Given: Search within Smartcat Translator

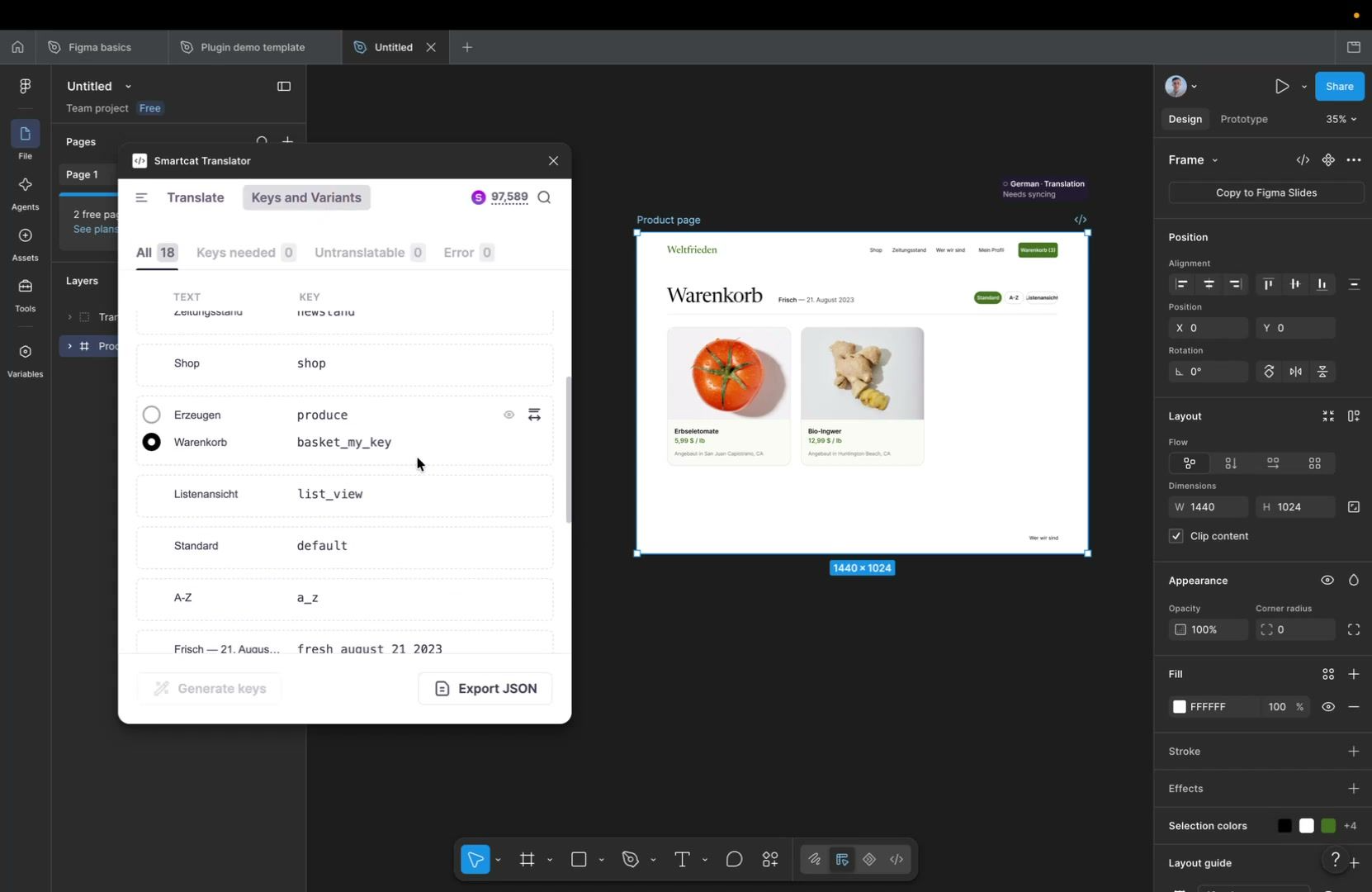Looking at the screenshot, I should (544, 197).
